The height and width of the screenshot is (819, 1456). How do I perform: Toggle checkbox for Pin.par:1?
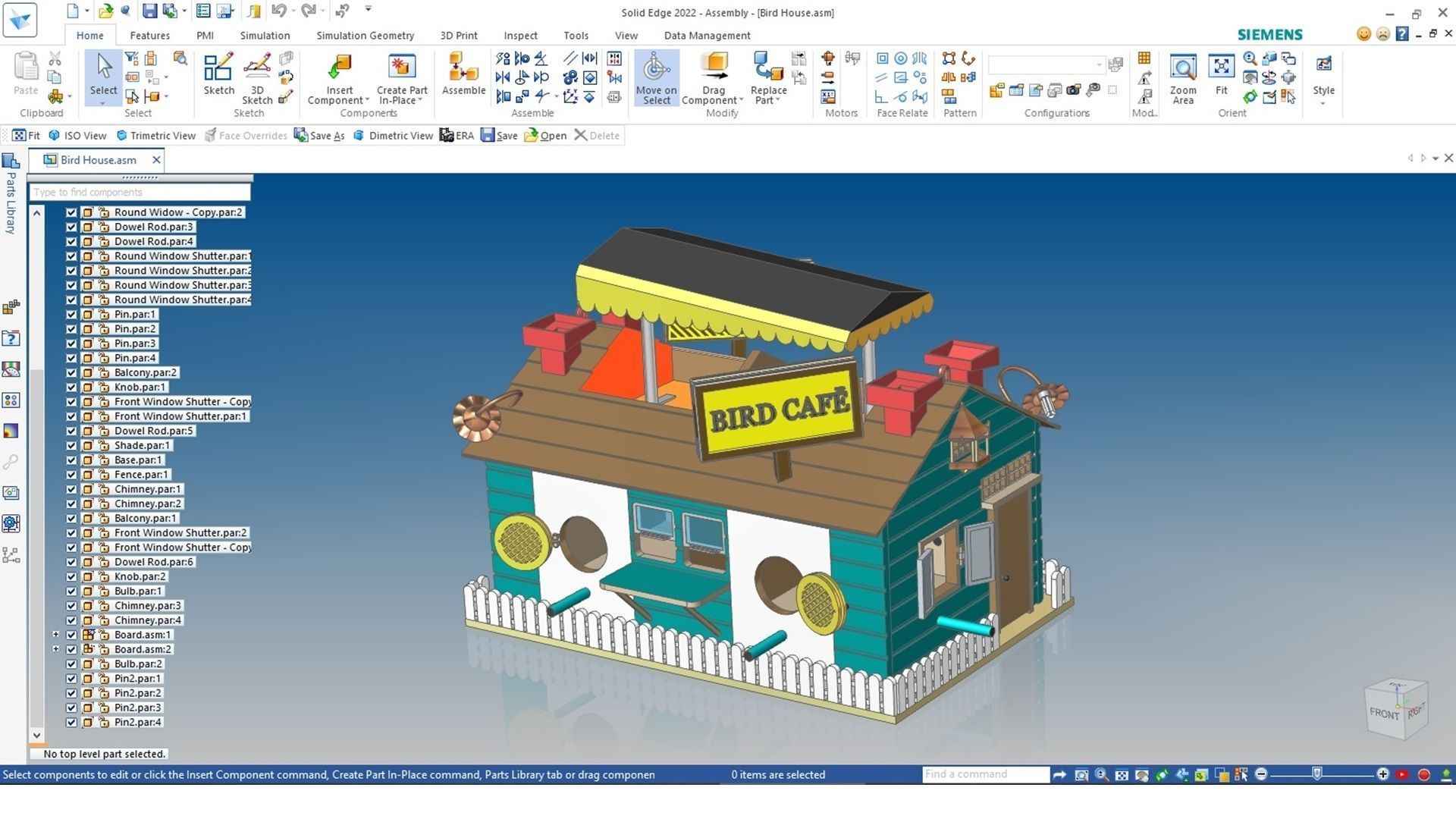(71, 314)
